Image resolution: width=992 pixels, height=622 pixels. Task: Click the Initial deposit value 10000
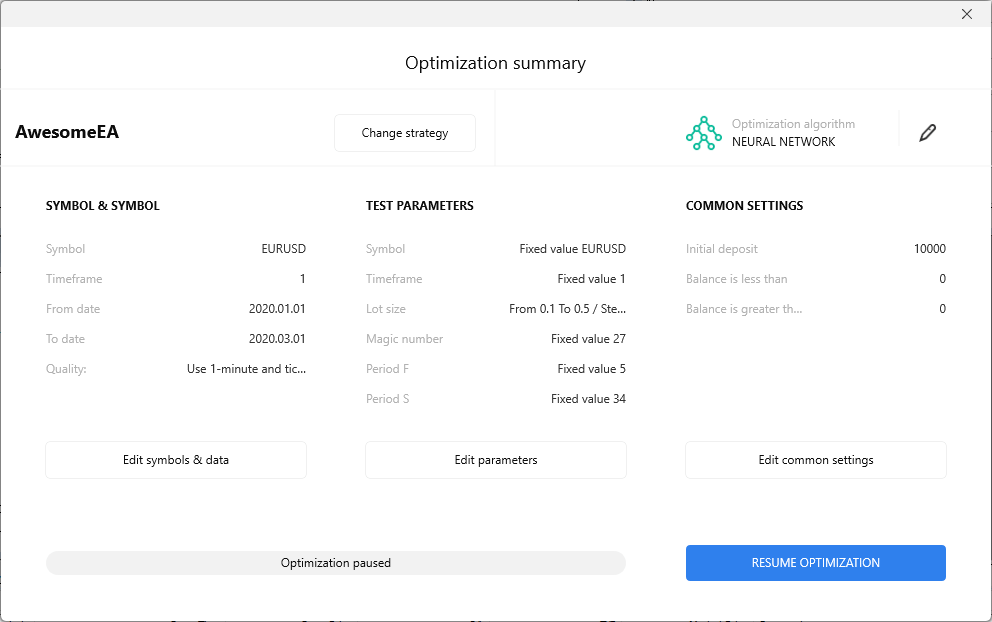click(929, 249)
